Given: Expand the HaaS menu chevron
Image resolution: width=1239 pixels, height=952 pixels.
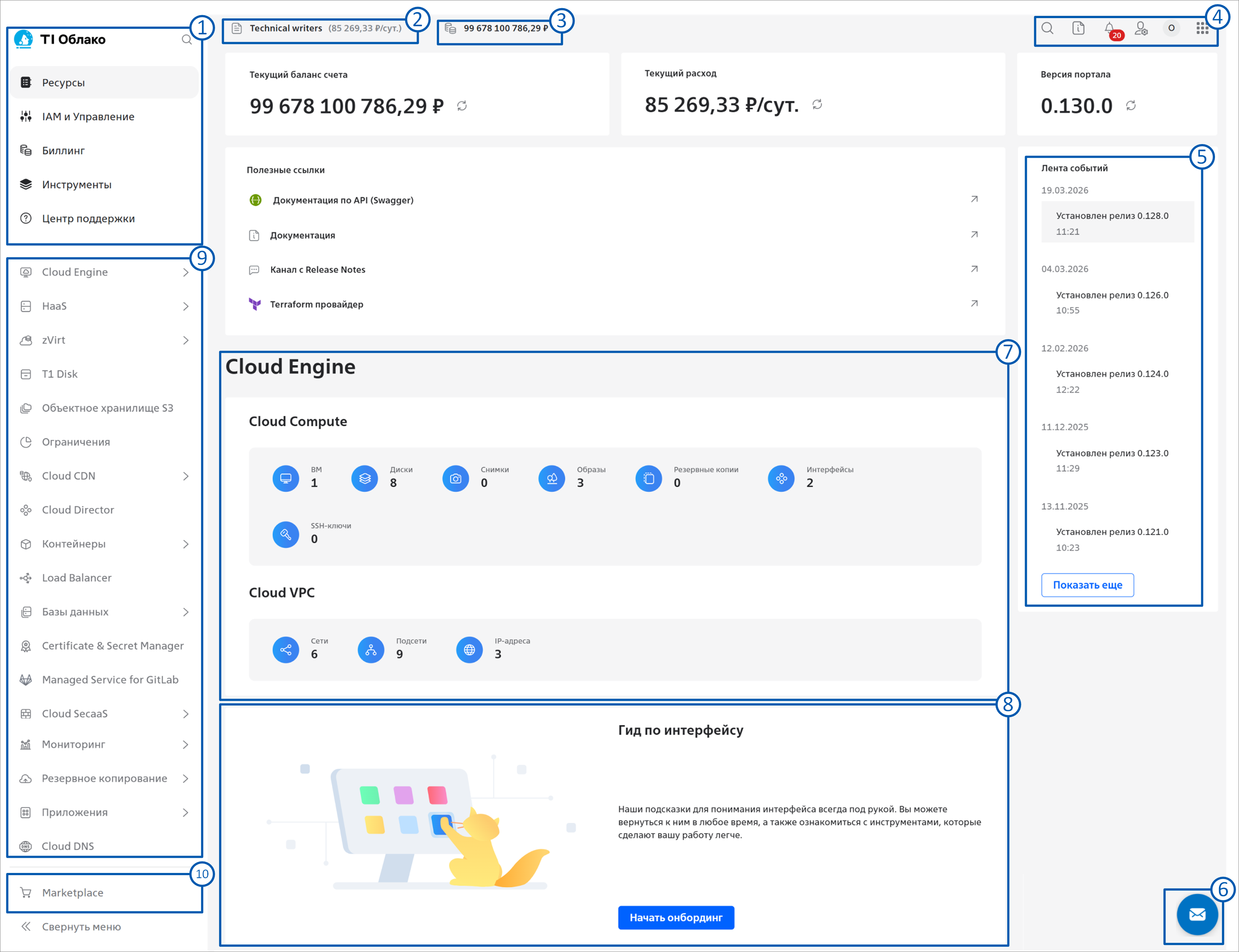Looking at the screenshot, I should click(x=186, y=307).
